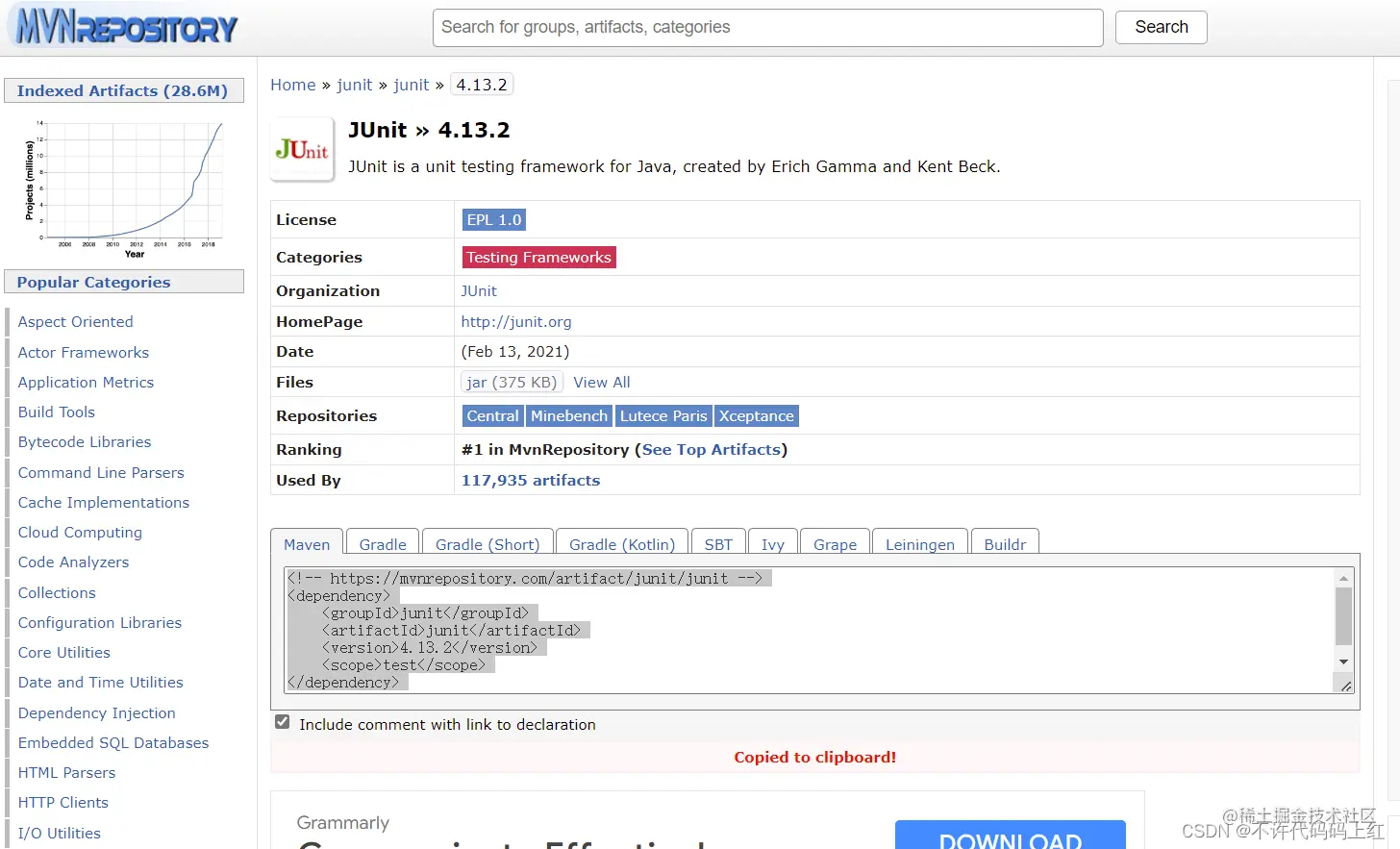Open Date and Time Utilities category
The width and height of the screenshot is (1400, 849).
[x=101, y=682]
